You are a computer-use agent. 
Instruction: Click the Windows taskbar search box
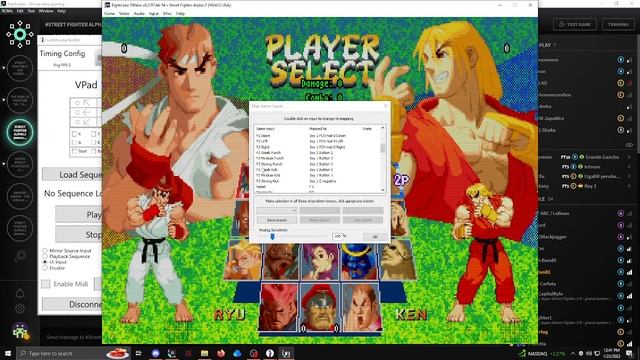pyautogui.click(x=73, y=353)
